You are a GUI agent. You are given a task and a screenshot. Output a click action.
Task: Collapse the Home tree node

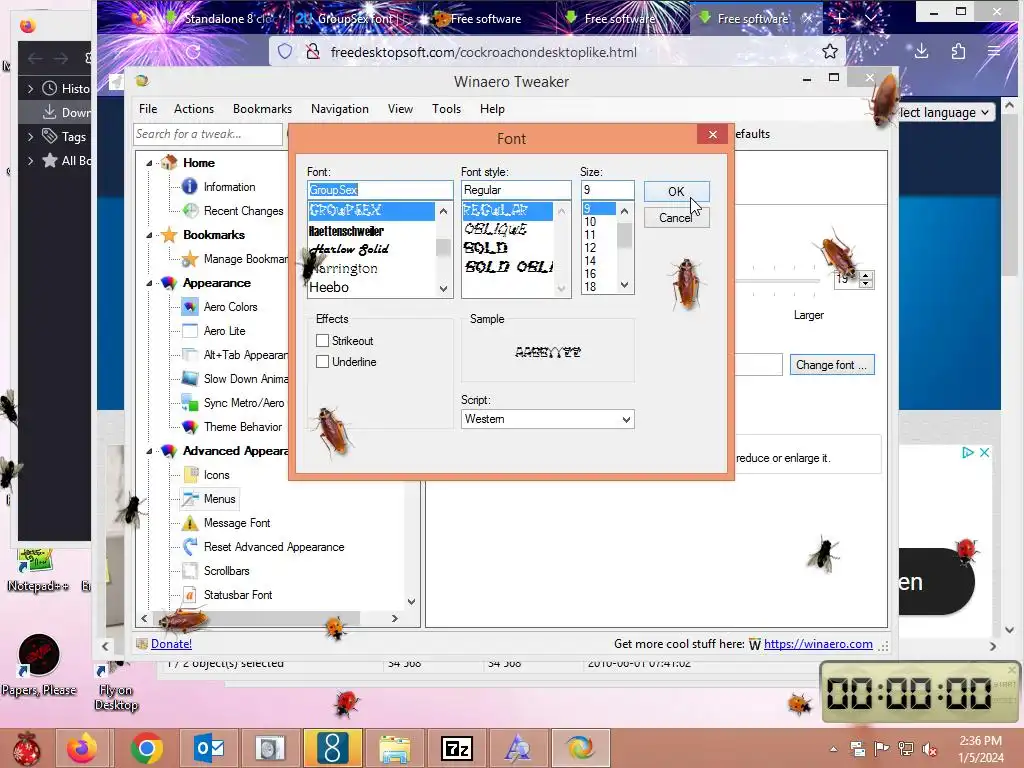tap(149, 163)
